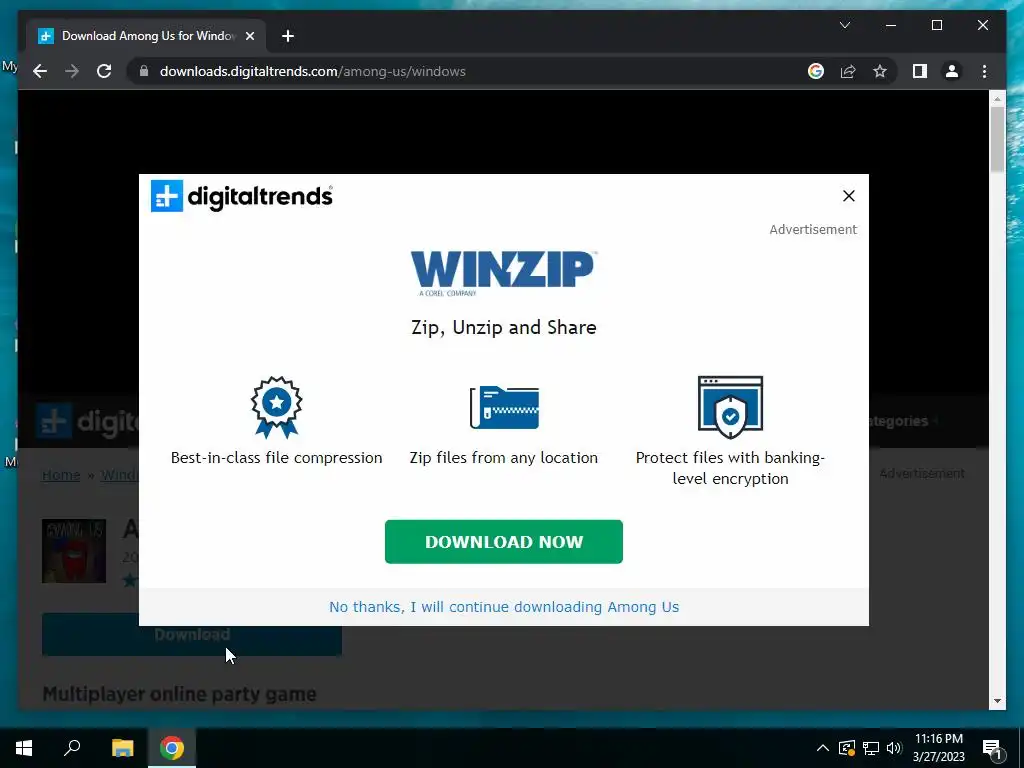The width and height of the screenshot is (1024, 768).
Task: Click the scrollbar down arrow
Action: point(997,701)
